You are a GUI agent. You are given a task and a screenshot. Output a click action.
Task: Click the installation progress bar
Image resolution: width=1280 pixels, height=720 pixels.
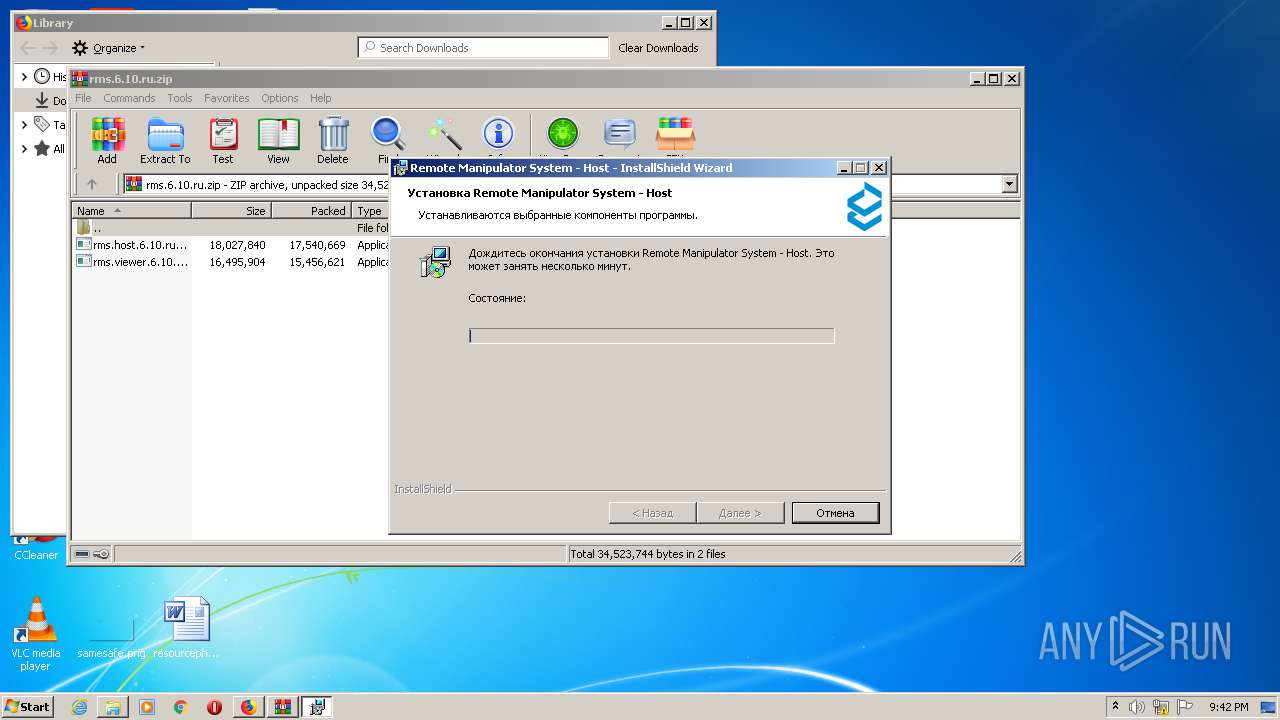[x=651, y=336]
